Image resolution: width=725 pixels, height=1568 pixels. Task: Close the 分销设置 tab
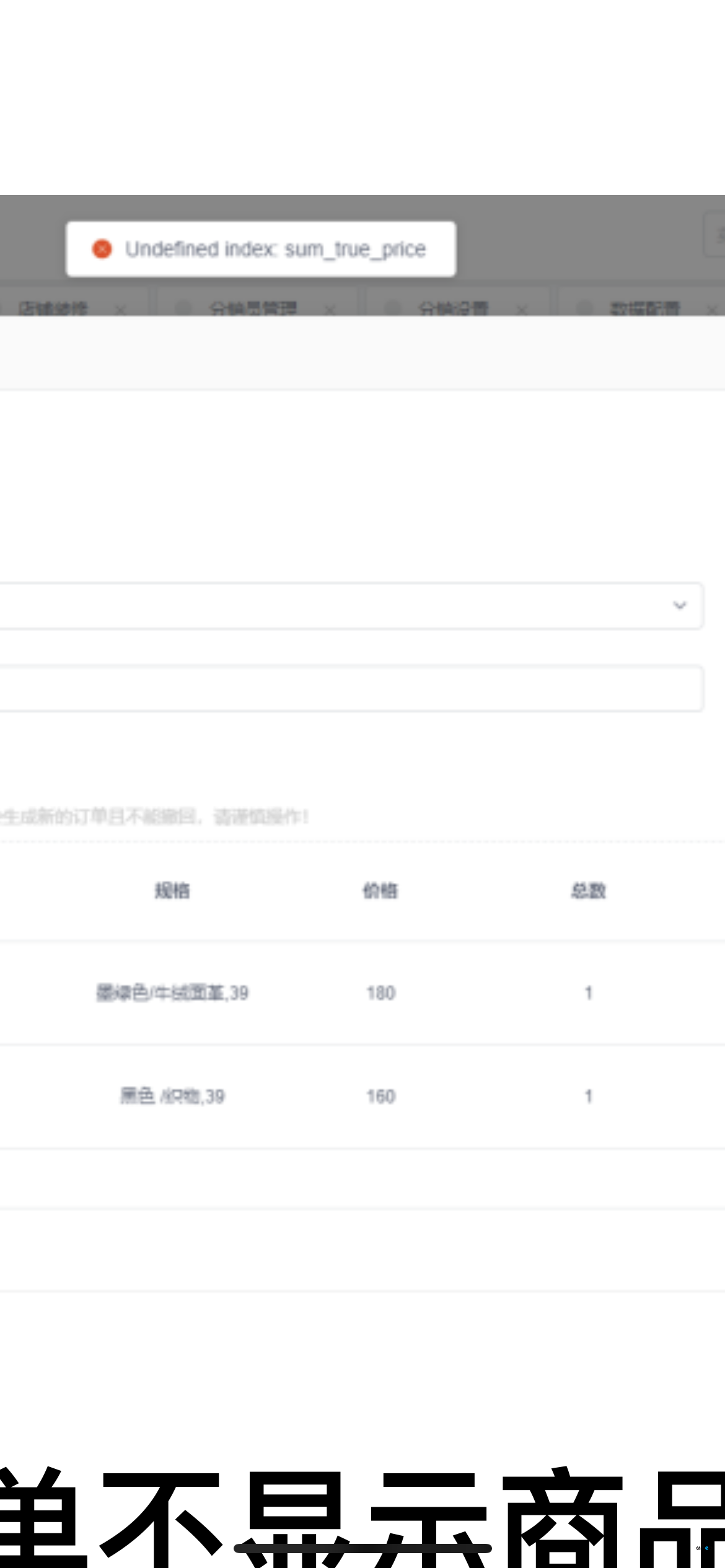[x=522, y=309]
